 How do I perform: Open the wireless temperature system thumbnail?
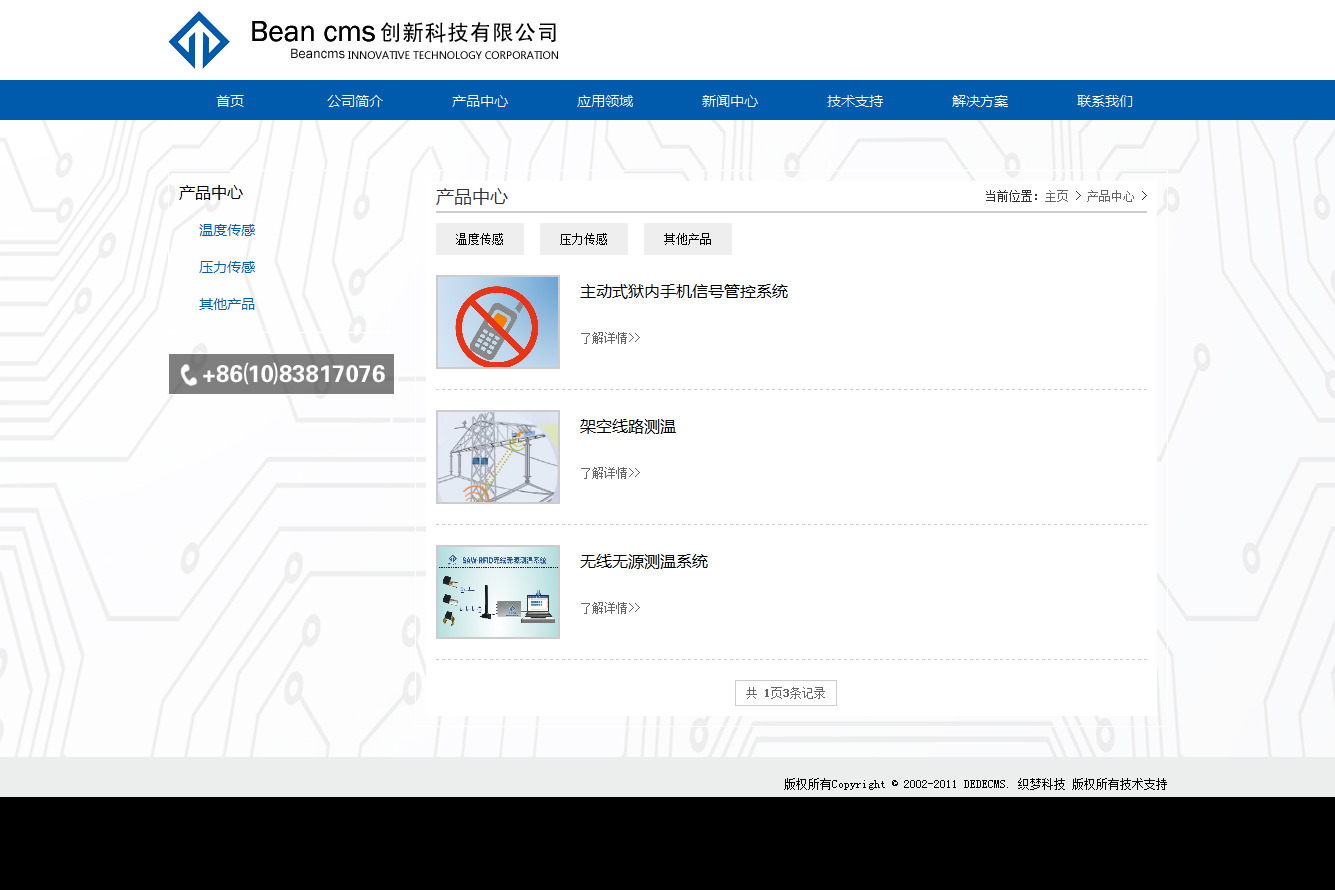tap(498, 592)
